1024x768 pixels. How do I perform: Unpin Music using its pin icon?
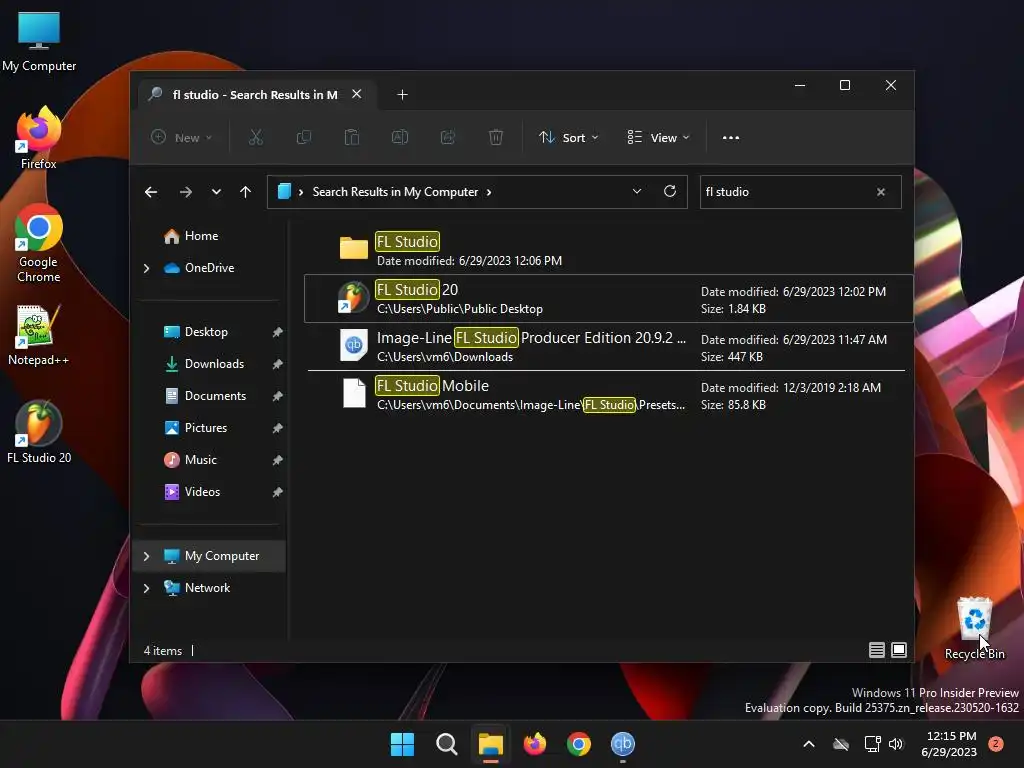pyautogui.click(x=278, y=460)
